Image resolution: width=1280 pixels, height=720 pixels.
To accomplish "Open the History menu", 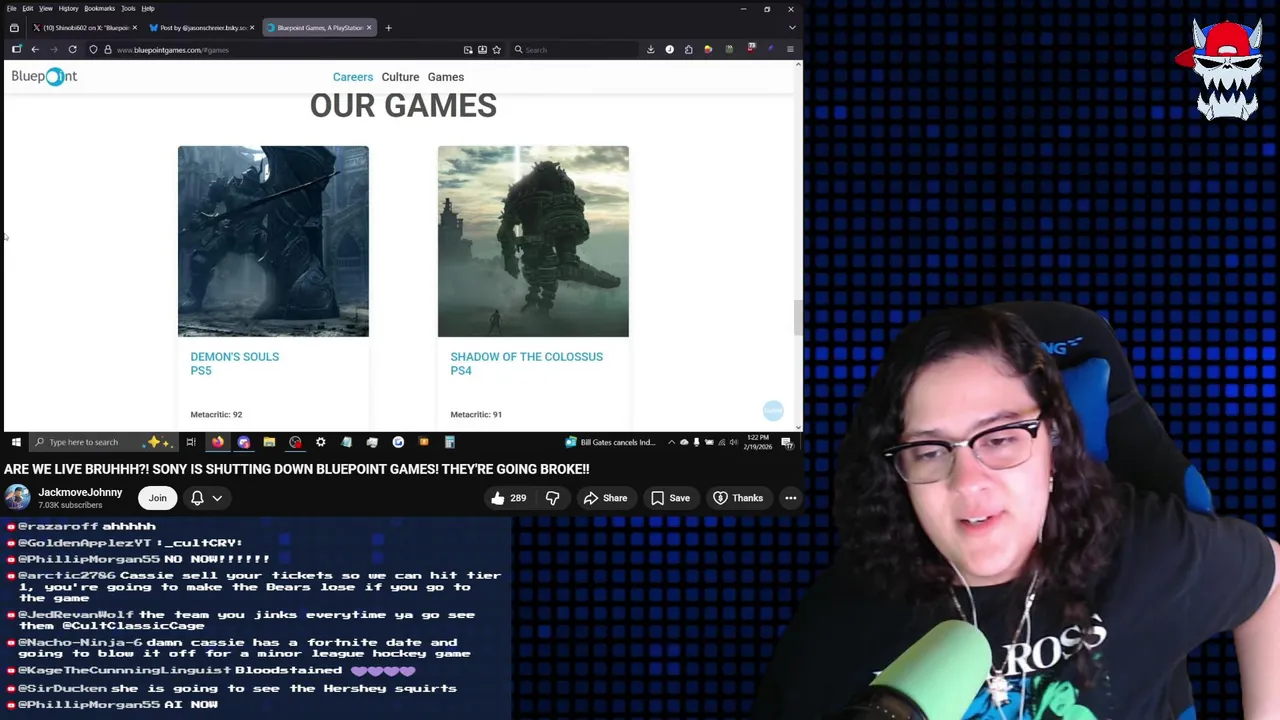I will (68, 8).
